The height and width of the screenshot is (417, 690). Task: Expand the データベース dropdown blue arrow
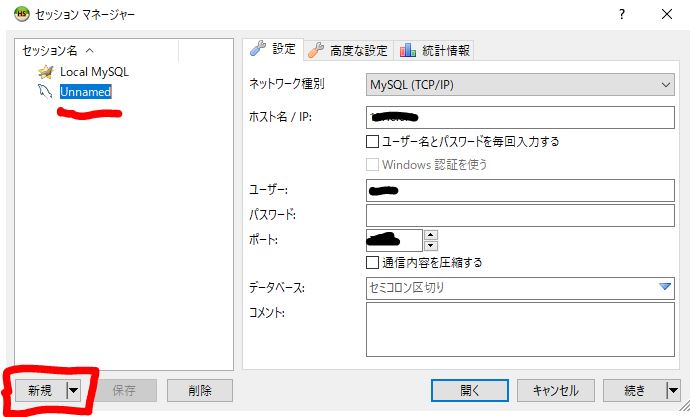point(664,287)
